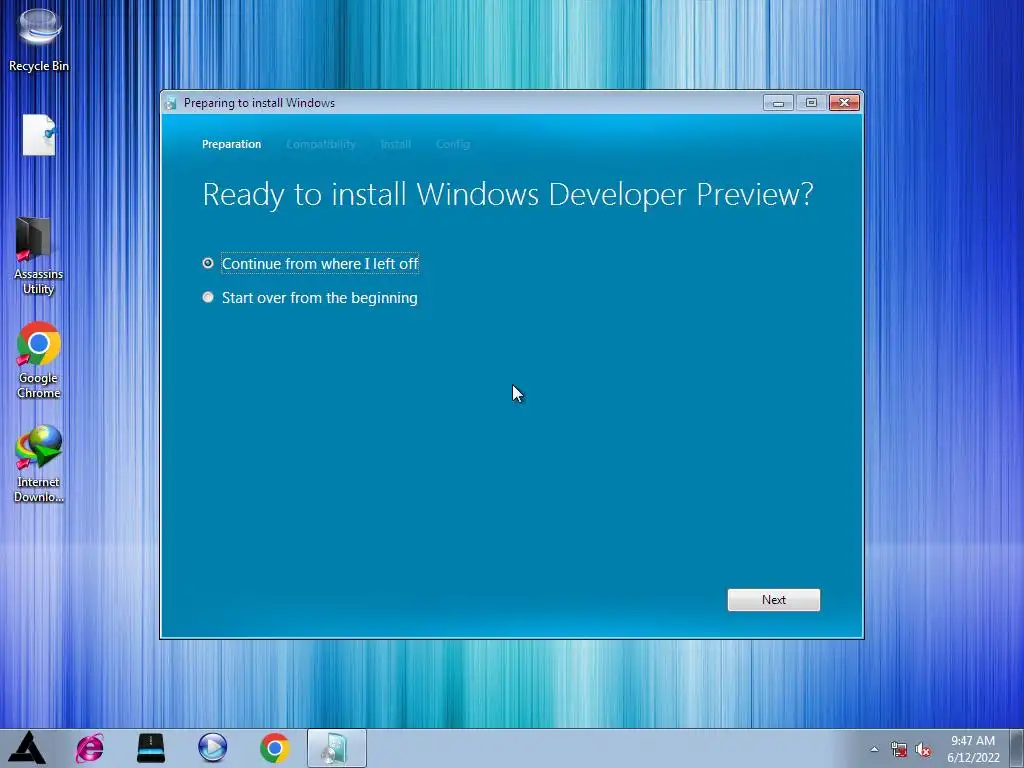Open the clock showing 9:47 AM
This screenshot has height=768, width=1024.
(x=973, y=748)
